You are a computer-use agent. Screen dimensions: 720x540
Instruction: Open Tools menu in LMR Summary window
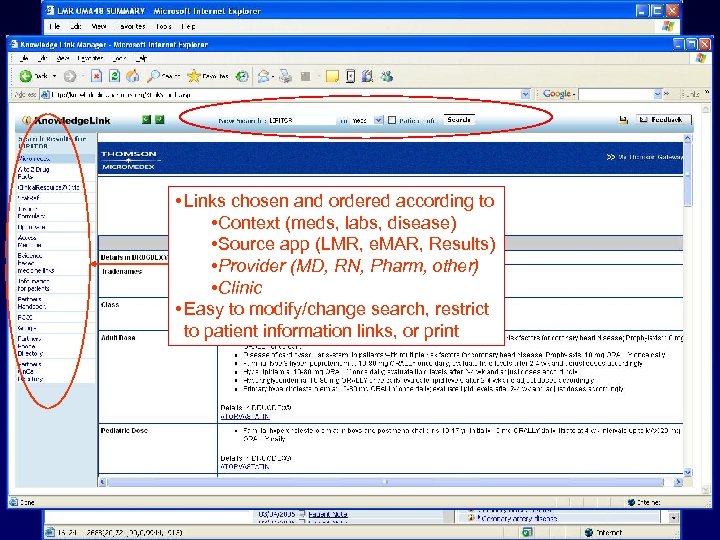tap(163, 27)
